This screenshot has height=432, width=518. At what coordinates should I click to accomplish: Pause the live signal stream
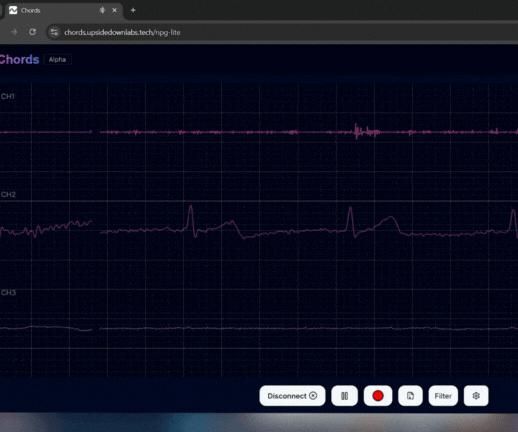pos(344,396)
